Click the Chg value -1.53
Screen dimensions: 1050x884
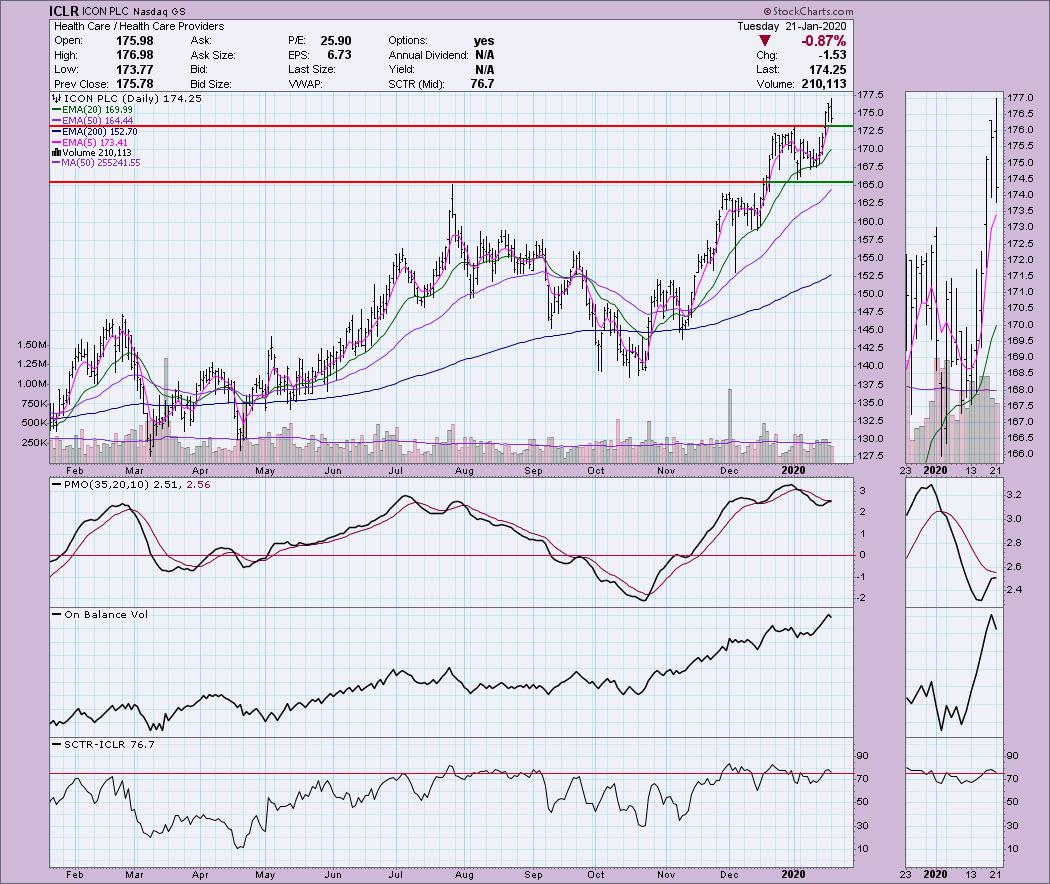(x=830, y=55)
